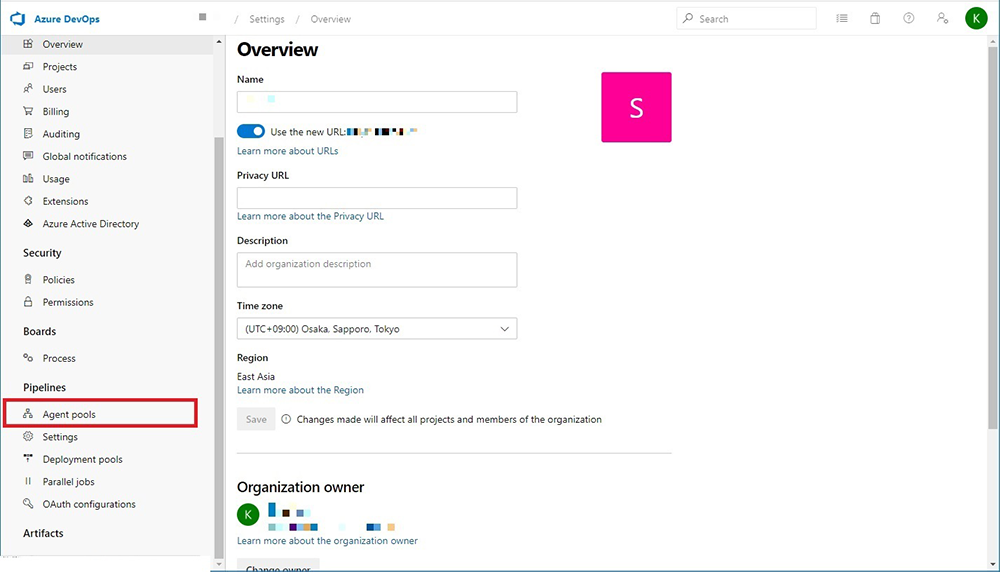The height and width of the screenshot is (572, 1000).
Task: Open the Process boards page
Action: [59, 358]
